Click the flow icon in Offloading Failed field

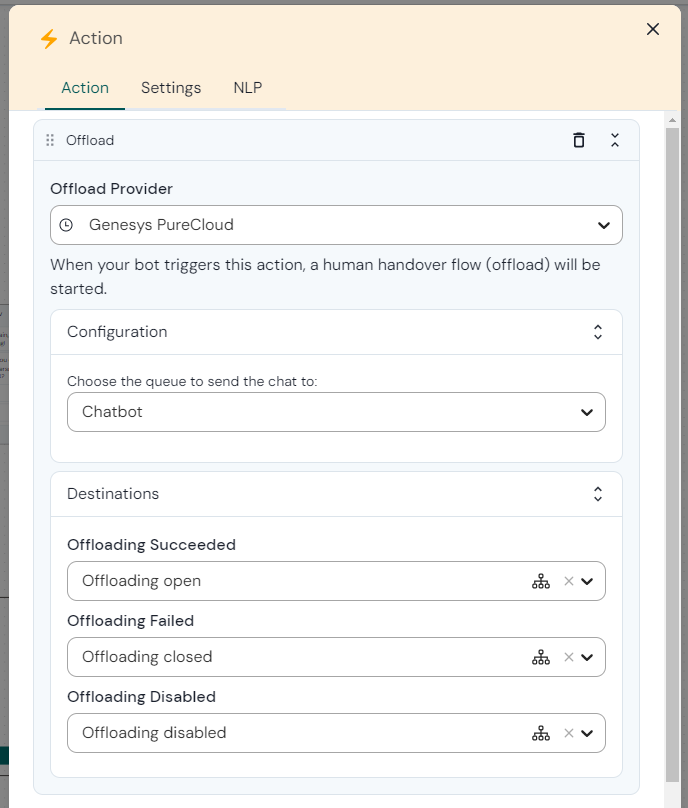(541, 657)
